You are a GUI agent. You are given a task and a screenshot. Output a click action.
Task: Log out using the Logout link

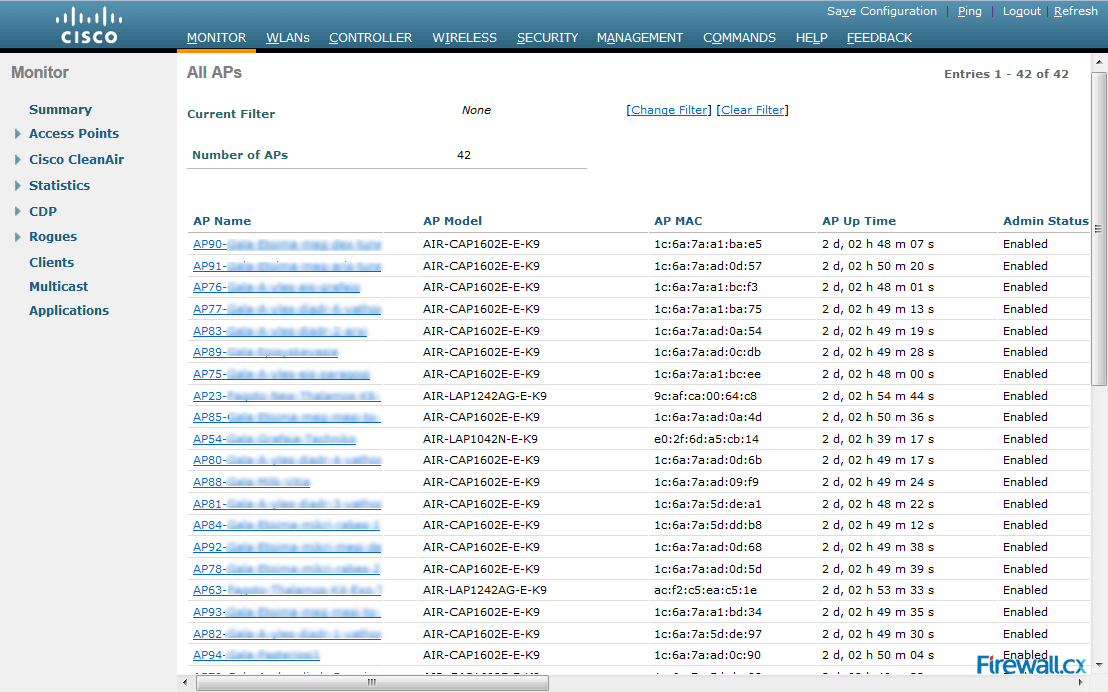pyautogui.click(x=1022, y=11)
